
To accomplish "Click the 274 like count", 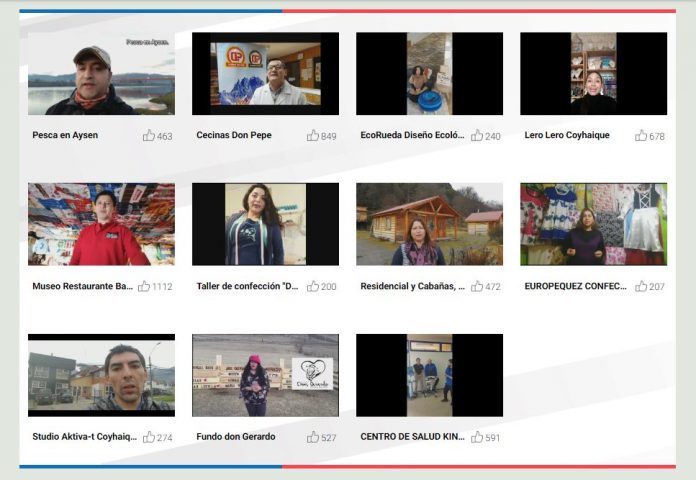I will tap(165, 438).
